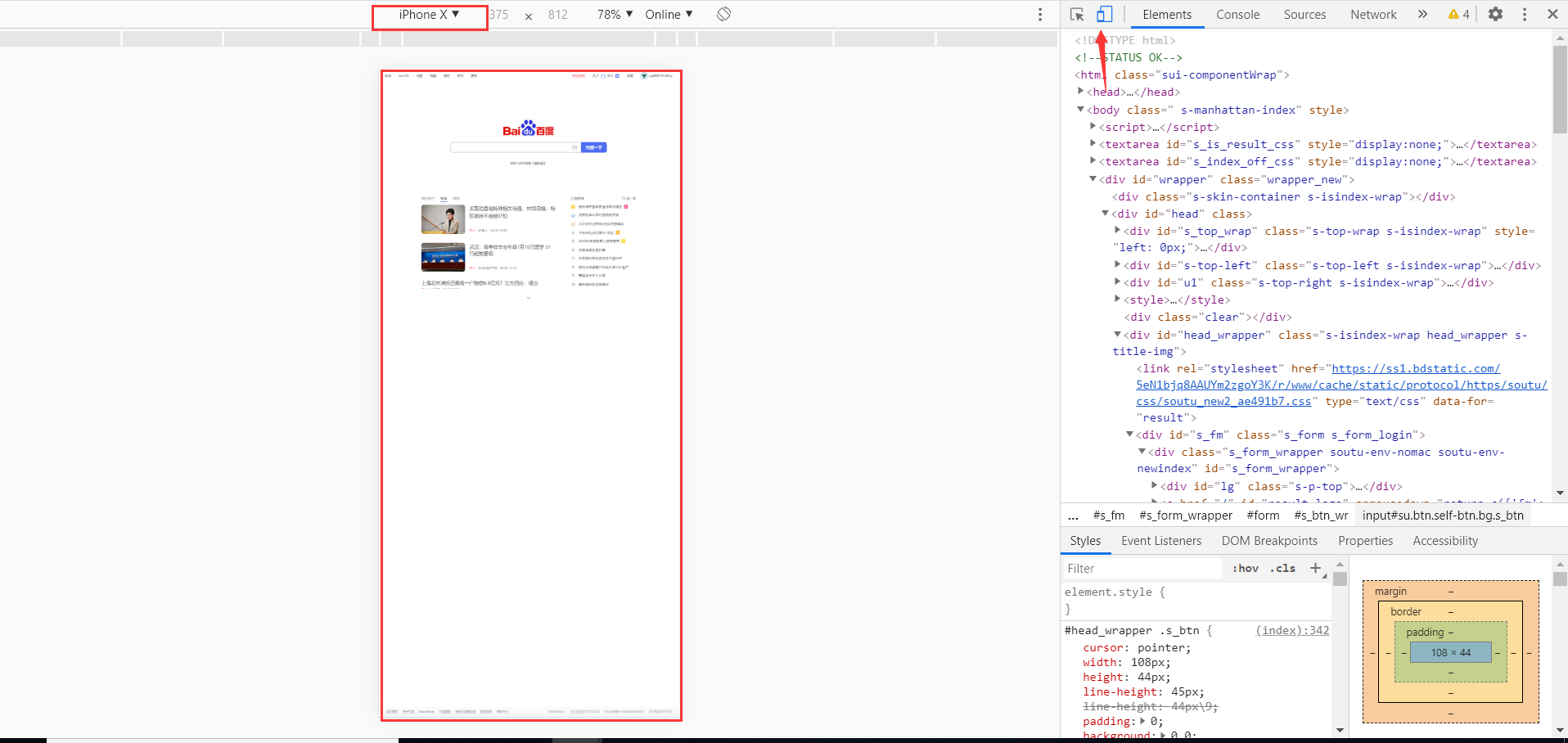This screenshot has width=1568, height=743.
Task: Click the warnings count indicator
Action: (x=1458, y=15)
